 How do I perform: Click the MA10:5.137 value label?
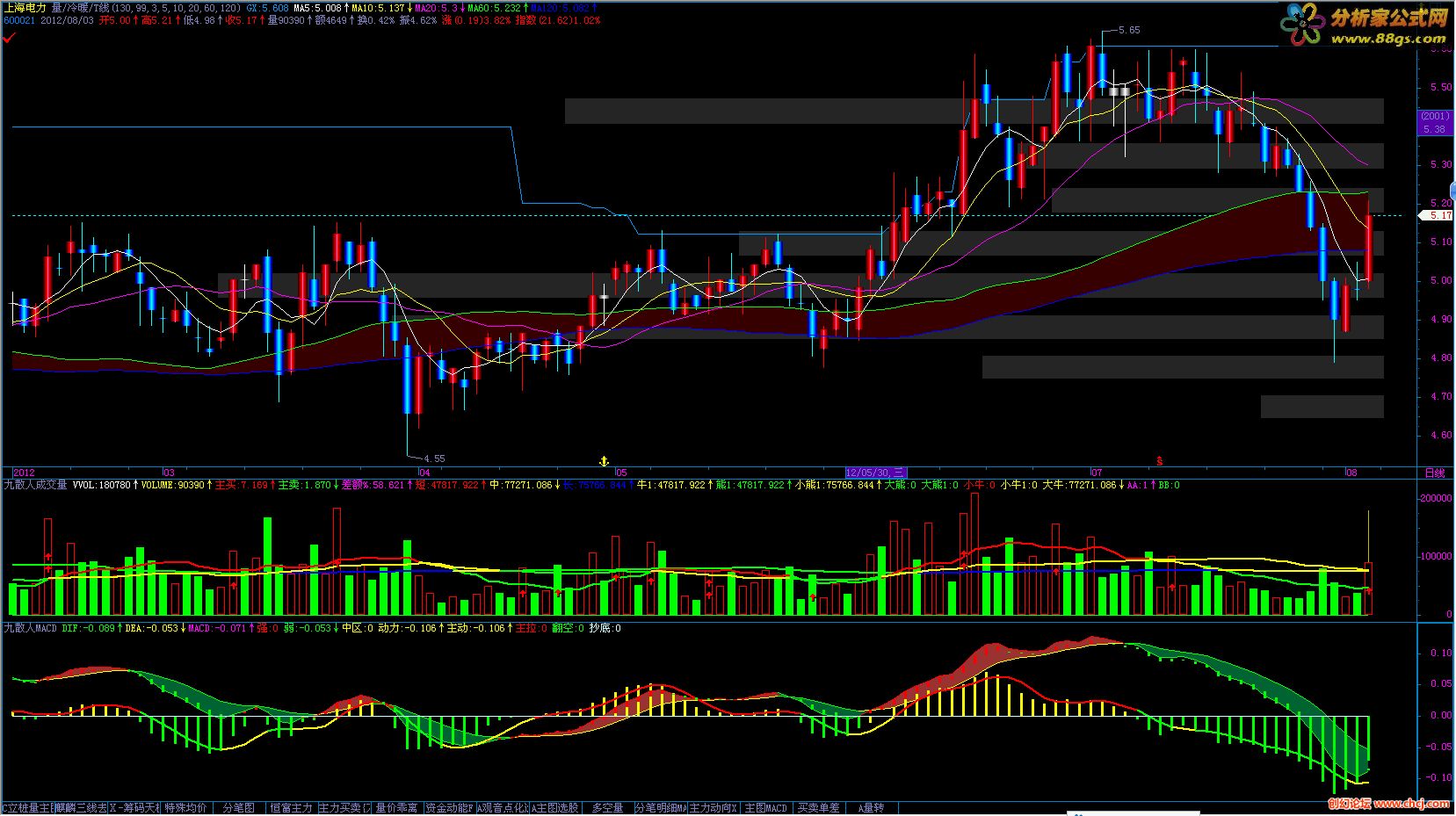378,7
